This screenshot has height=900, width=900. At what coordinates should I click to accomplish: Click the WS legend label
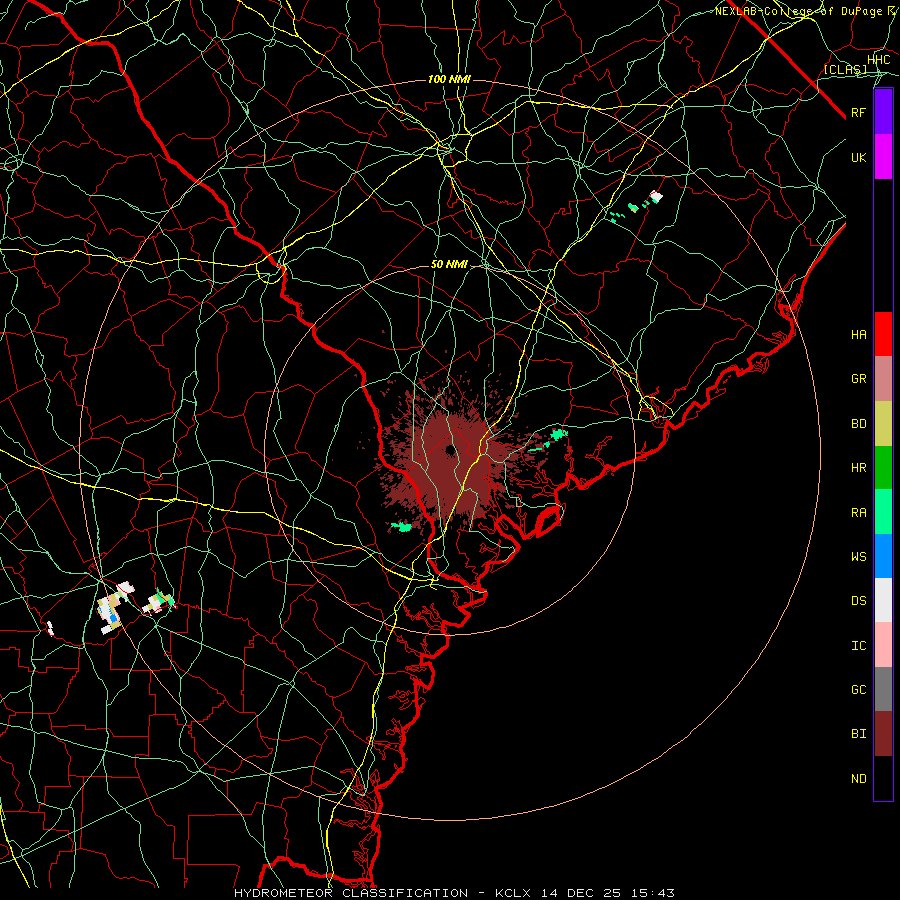[x=858, y=557]
